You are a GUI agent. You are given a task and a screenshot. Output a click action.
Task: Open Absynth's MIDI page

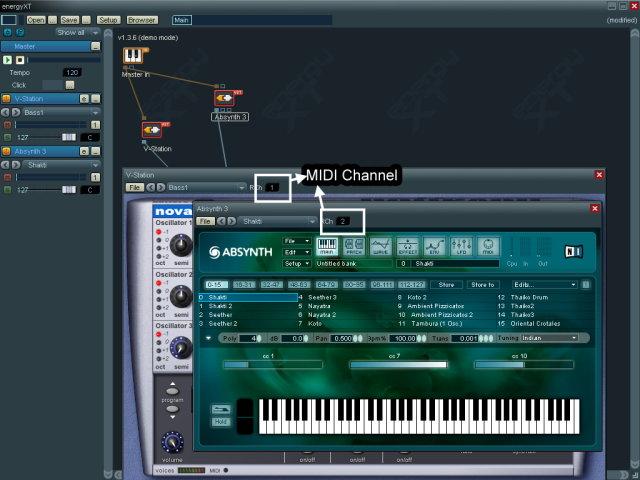click(488, 247)
